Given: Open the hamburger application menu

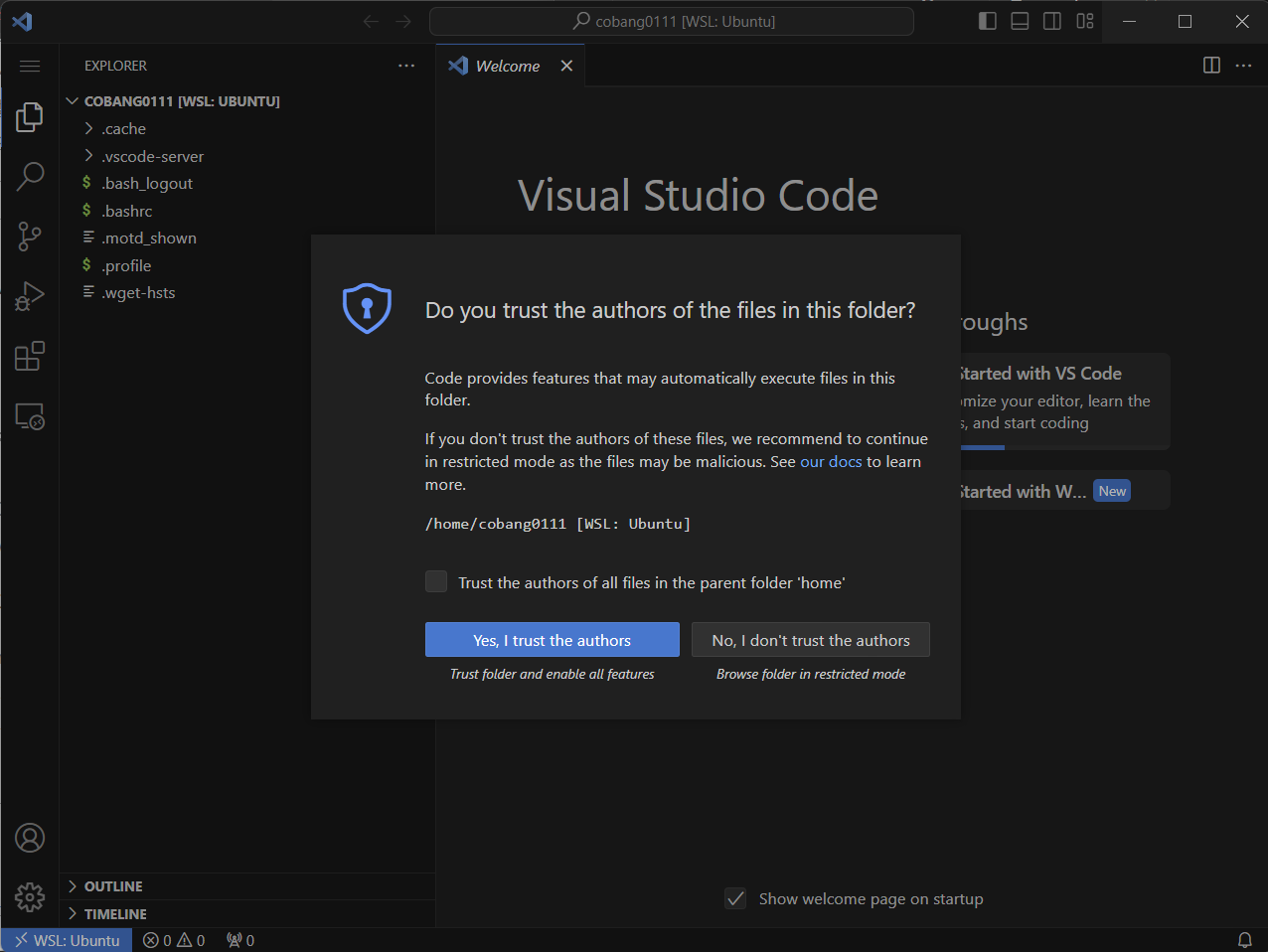Looking at the screenshot, I should point(30,66).
